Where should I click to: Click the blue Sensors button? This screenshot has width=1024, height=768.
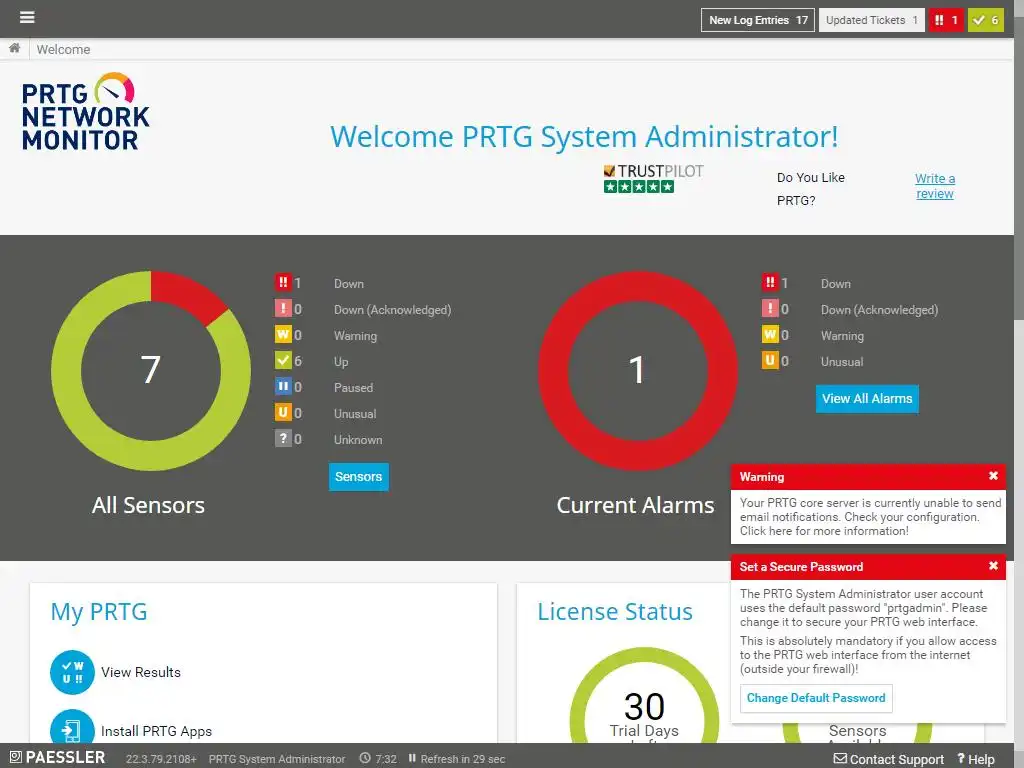click(x=359, y=477)
